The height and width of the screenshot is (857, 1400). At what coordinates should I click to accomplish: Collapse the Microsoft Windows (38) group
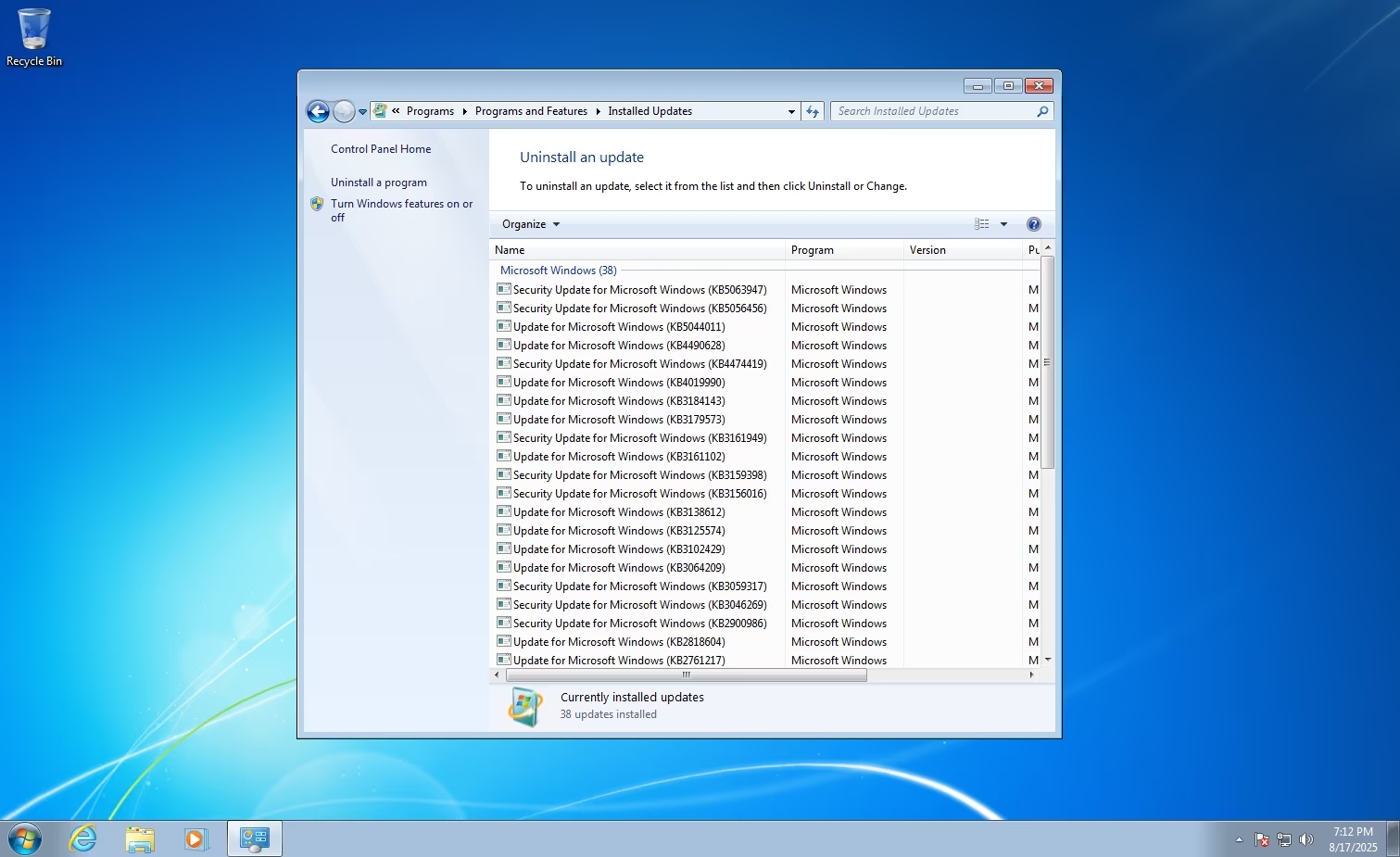pos(558,271)
